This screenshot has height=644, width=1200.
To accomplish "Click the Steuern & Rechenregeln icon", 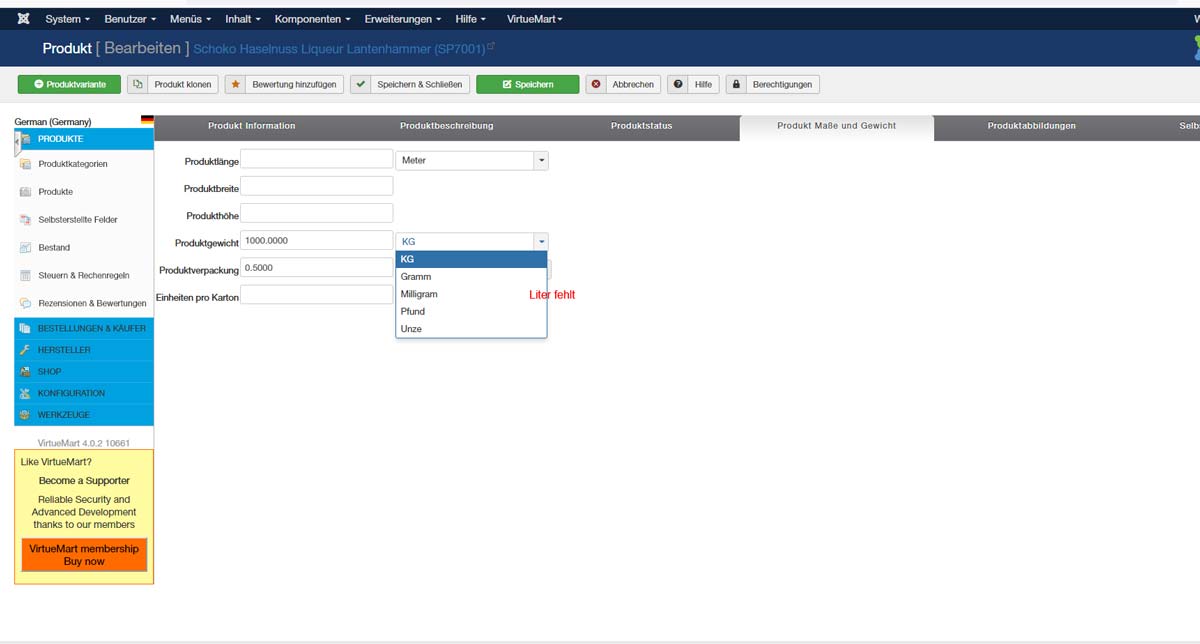I will coord(26,276).
